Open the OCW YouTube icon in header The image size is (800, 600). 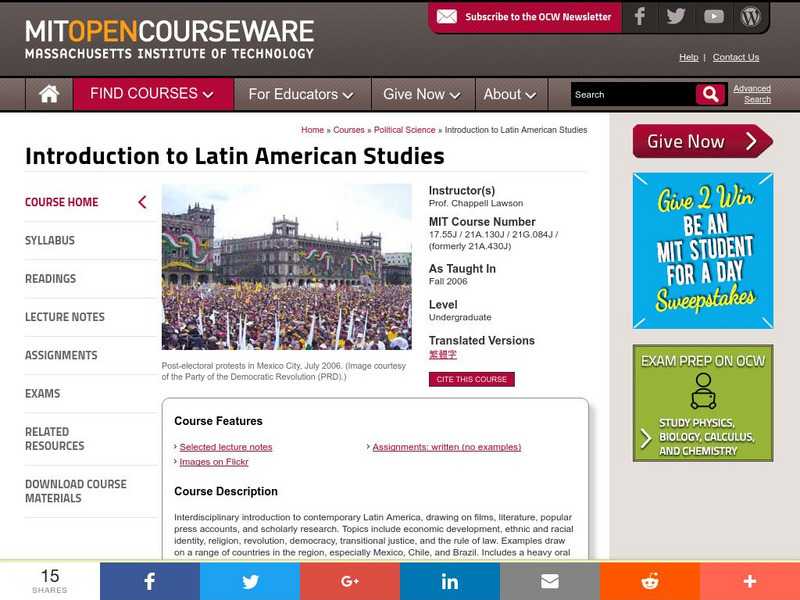tap(713, 16)
